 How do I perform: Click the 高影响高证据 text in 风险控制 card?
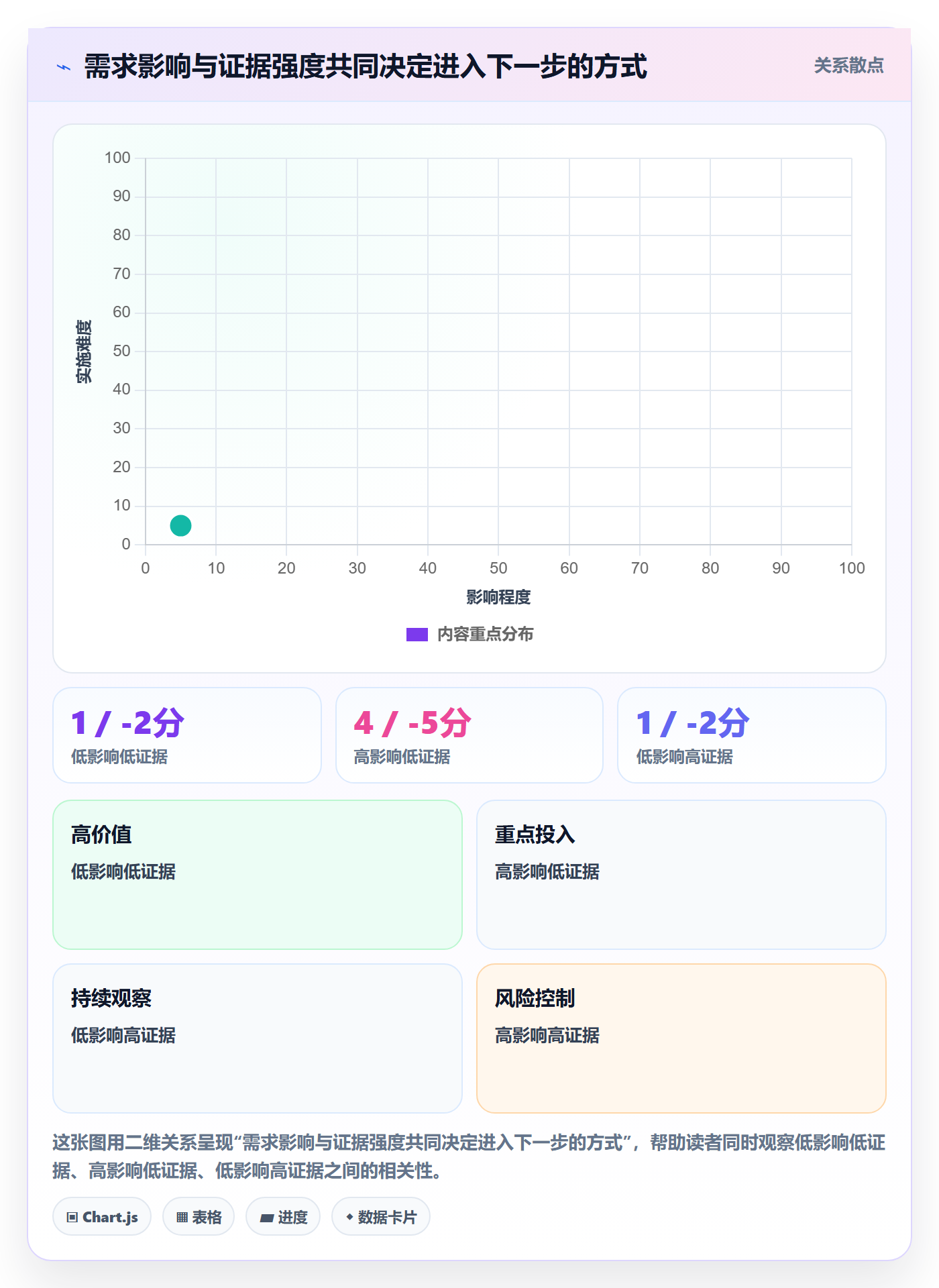pos(547,1036)
